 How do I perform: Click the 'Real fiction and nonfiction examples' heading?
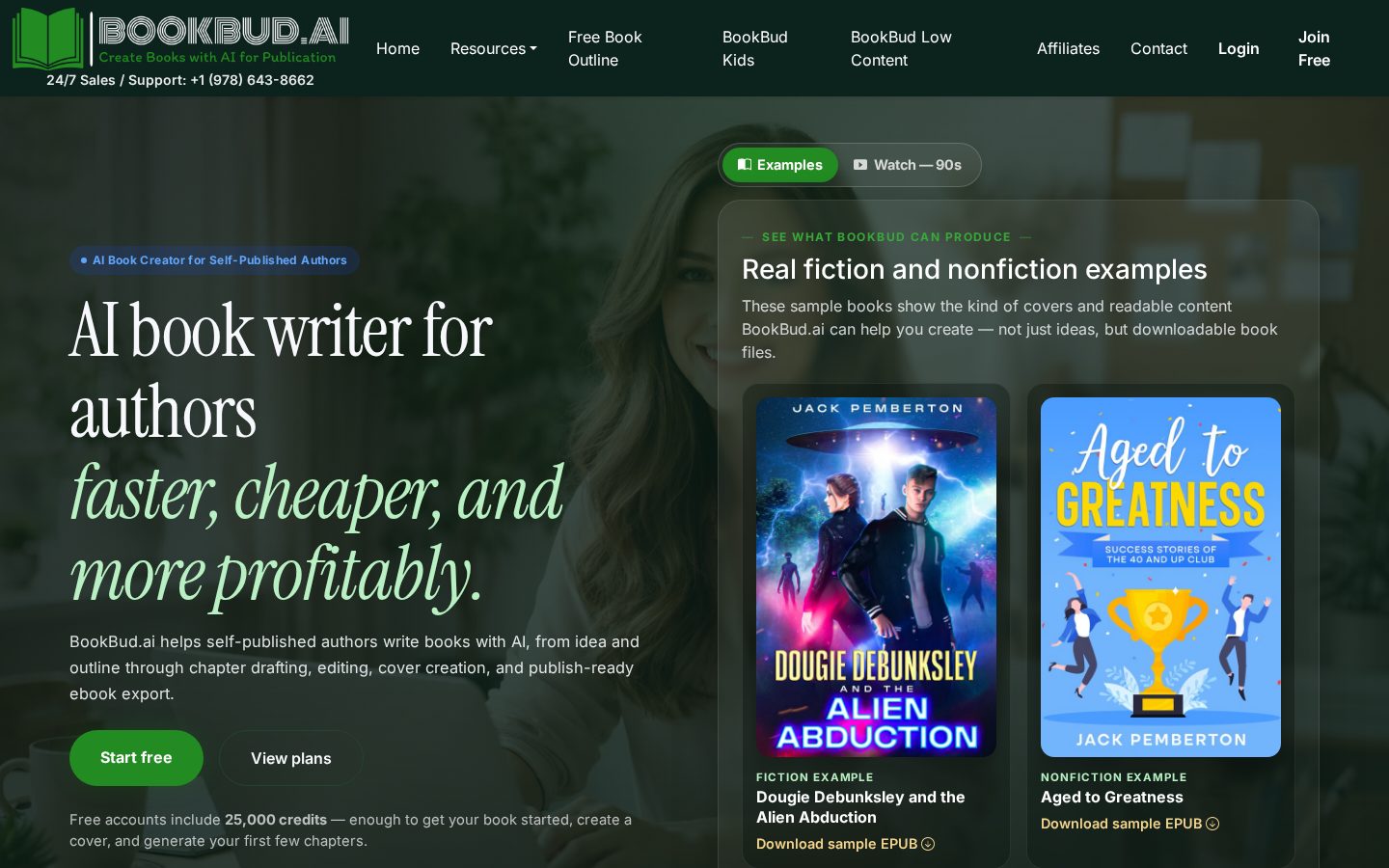(x=974, y=269)
